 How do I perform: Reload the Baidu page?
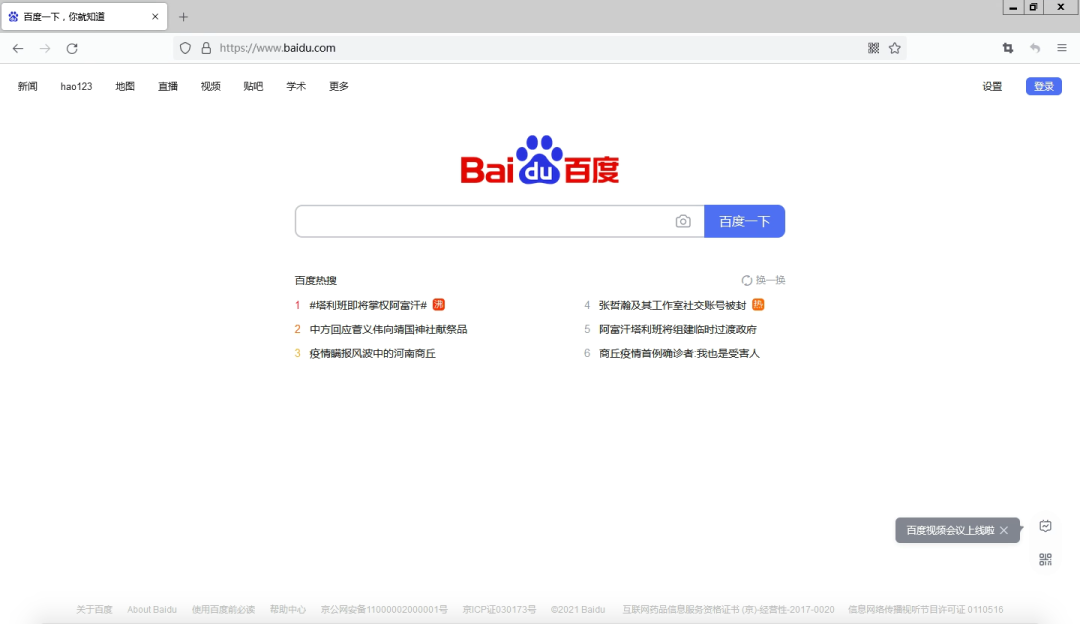72,48
